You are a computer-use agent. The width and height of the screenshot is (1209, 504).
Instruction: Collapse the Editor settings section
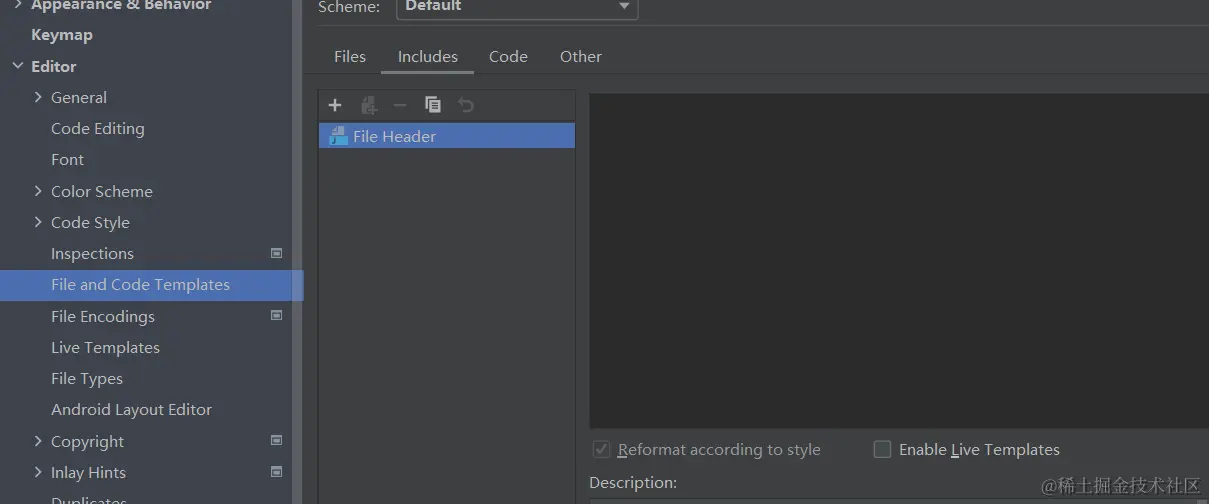tap(17, 67)
